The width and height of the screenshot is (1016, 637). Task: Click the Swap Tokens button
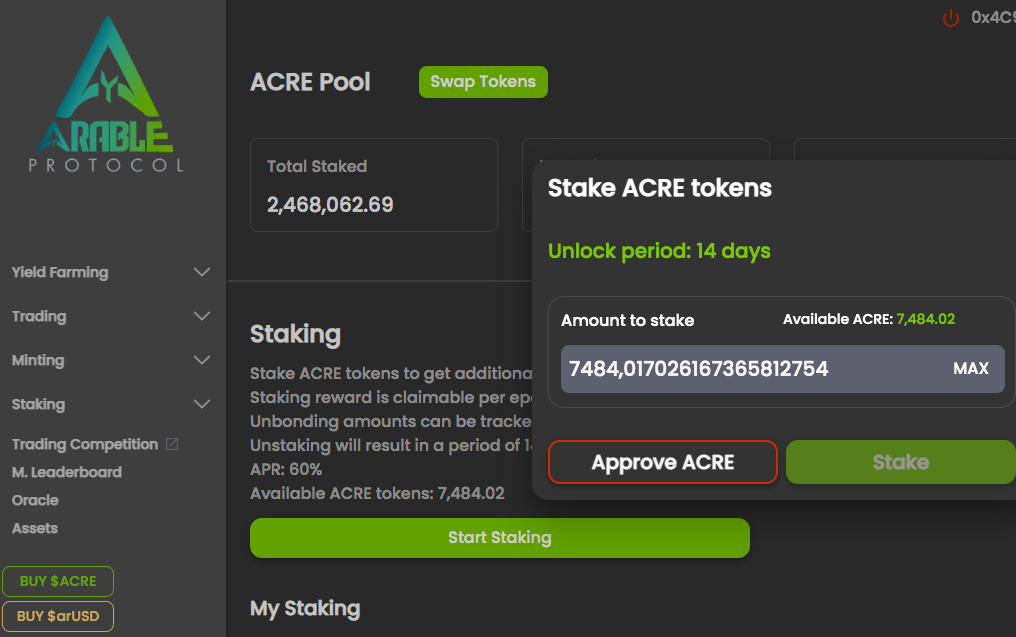[483, 82]
